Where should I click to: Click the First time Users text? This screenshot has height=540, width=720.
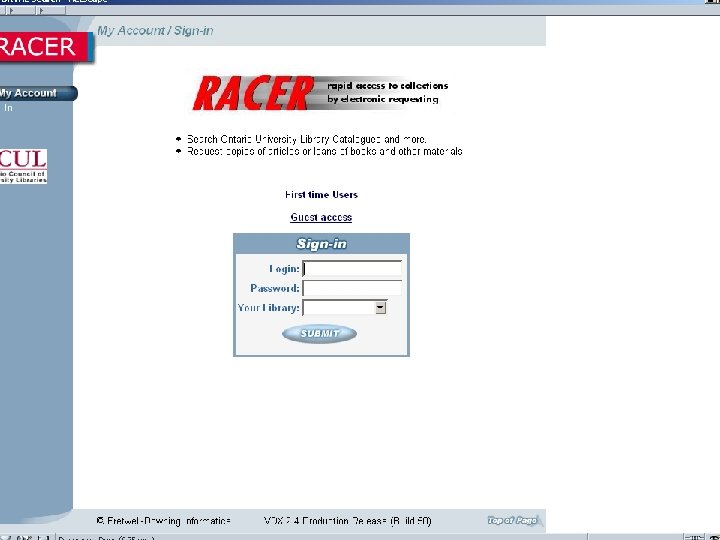click(x=321, y=195)
